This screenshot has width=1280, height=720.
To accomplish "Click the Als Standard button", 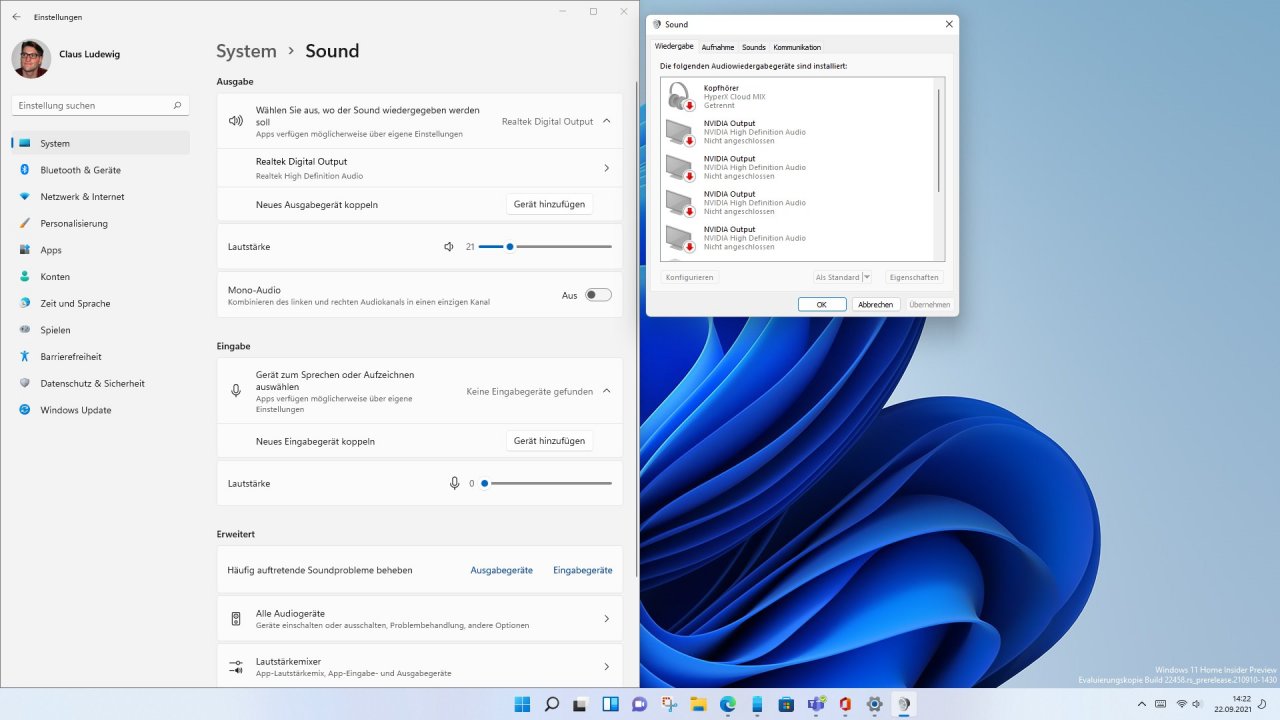I will click(837, 277).
